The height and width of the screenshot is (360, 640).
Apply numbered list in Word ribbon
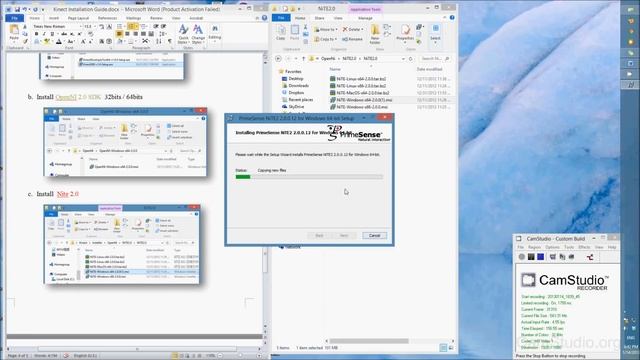(131, 26)
